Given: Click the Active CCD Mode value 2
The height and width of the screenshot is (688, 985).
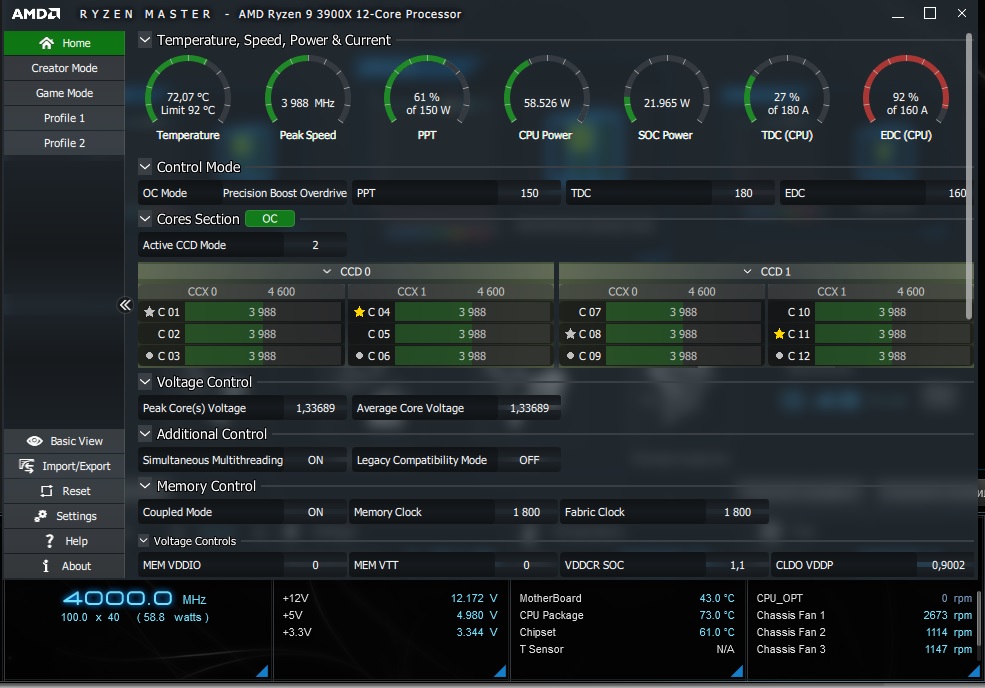Looking at the screenshot, I should 315,245.
